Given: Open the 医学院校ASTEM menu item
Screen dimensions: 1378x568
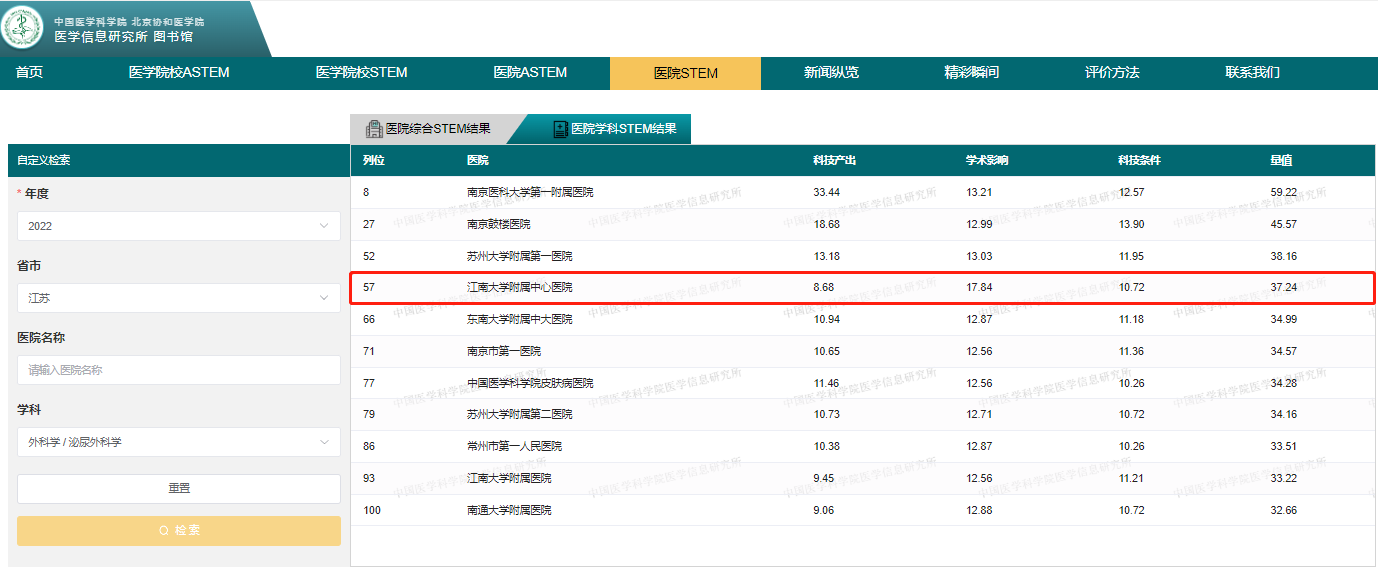Looking at the screenshot, I should point(179,73).
